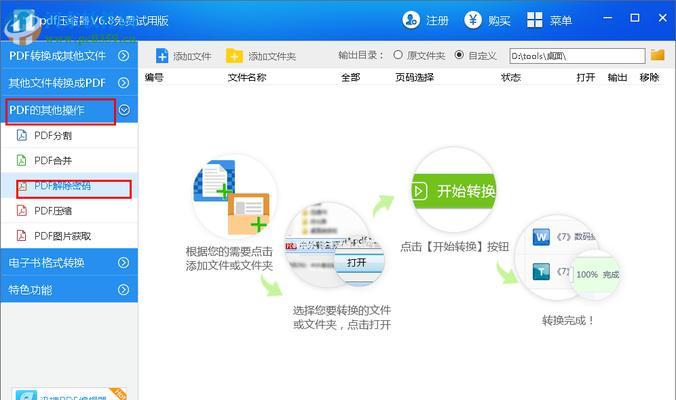Click the 注册 text link
676x400 pixels.
click(x=437, y=20)
